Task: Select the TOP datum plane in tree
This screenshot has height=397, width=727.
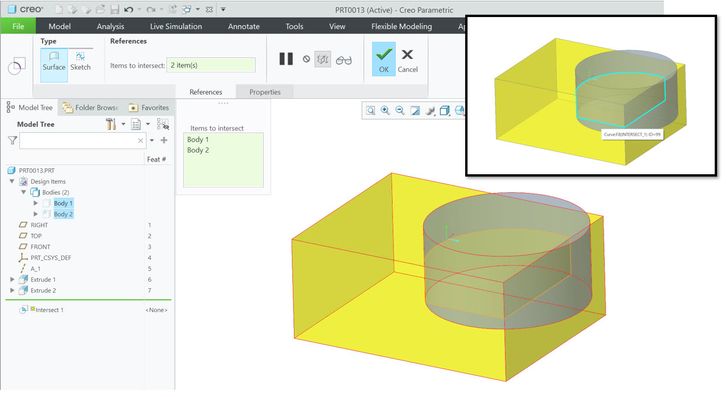Action: click(36, 236)
